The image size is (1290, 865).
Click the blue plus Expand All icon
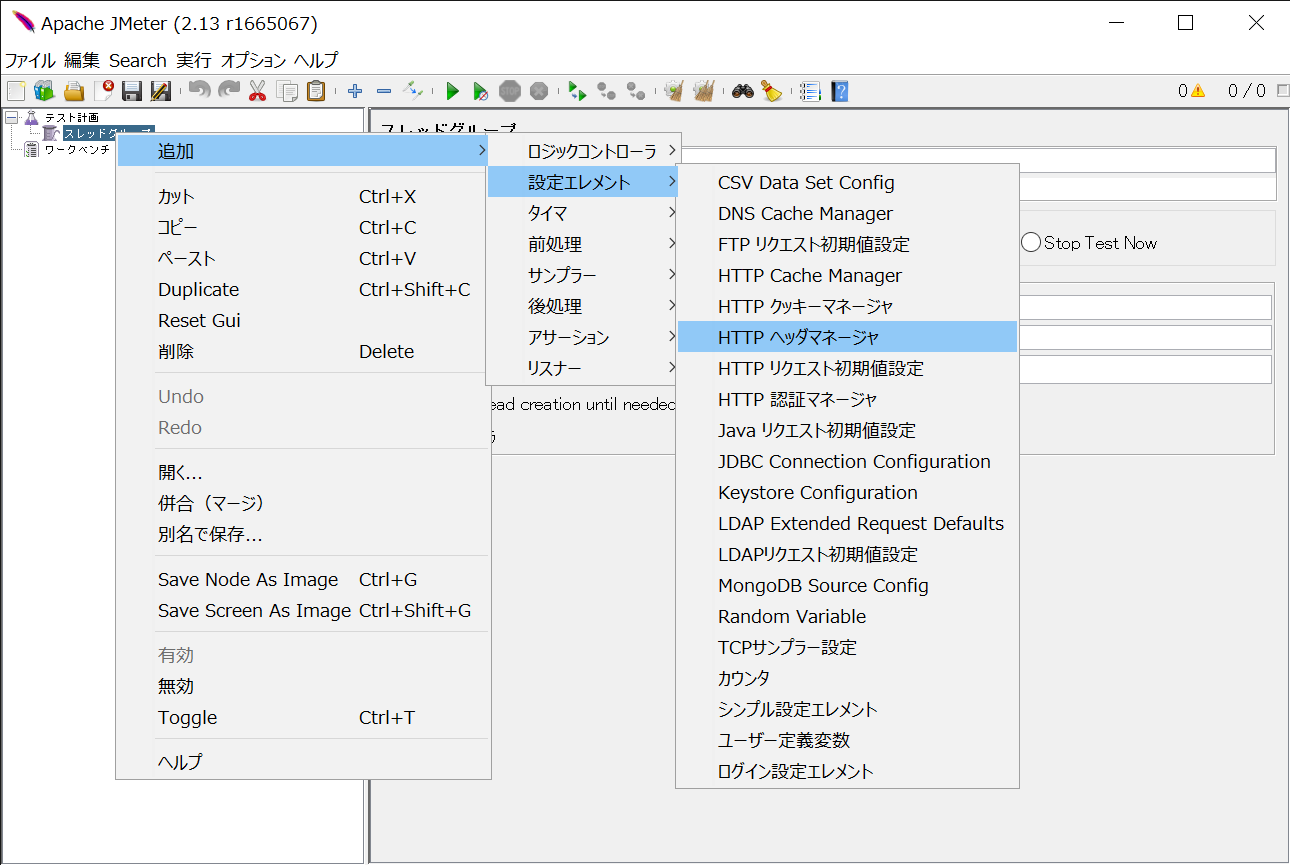tap(355, 91)
